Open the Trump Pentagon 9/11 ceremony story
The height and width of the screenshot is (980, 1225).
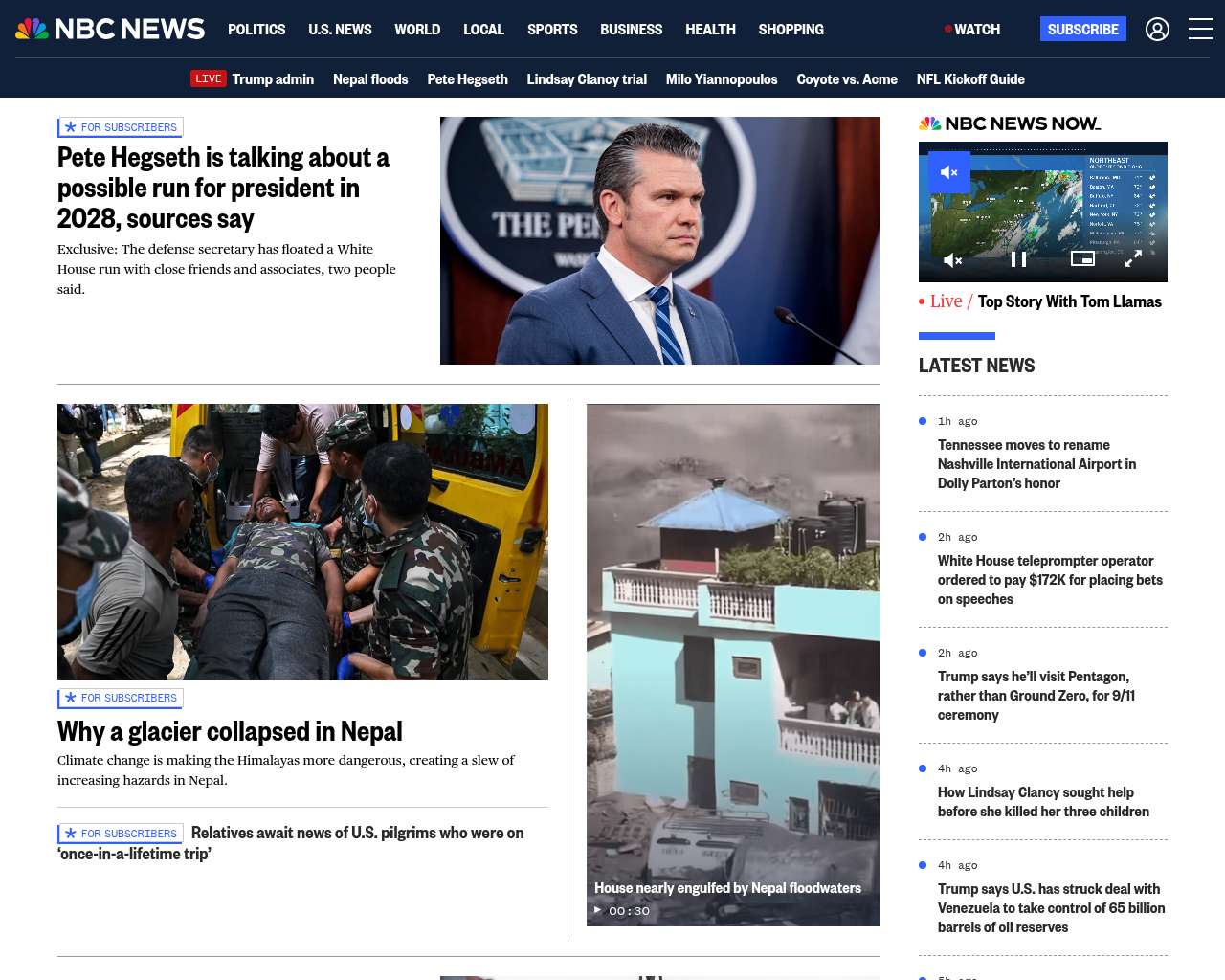1036,696
